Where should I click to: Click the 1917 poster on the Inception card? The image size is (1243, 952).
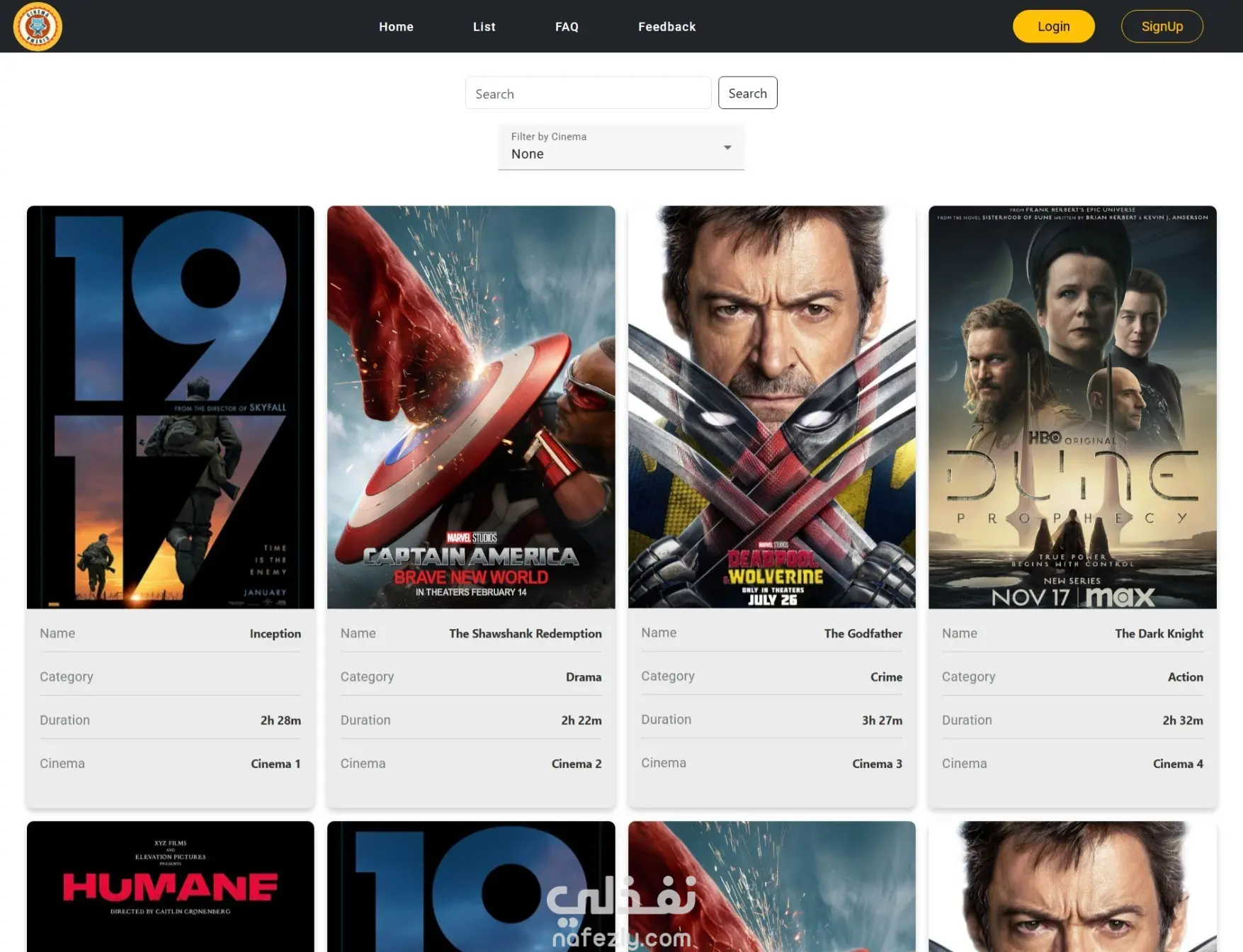[171, 407]
